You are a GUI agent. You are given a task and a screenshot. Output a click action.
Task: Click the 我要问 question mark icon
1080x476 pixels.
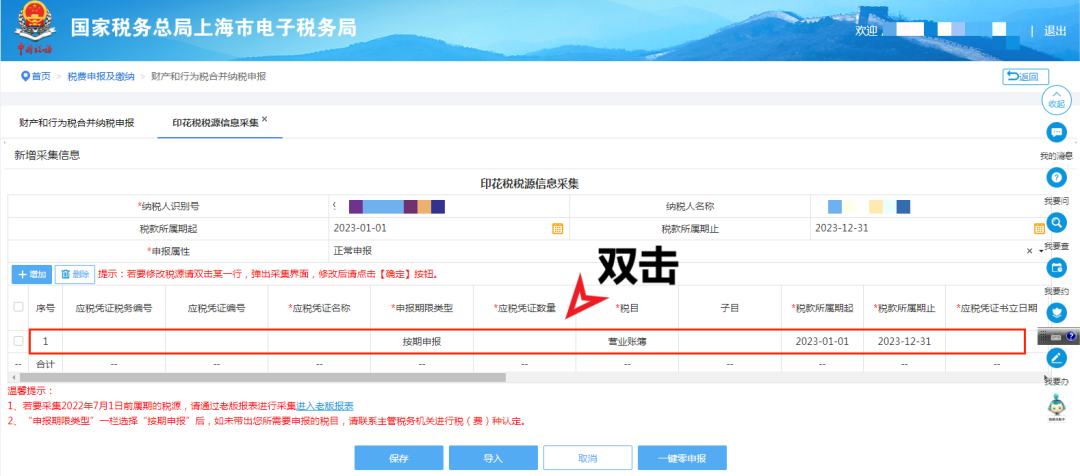tap(1056, 178)
